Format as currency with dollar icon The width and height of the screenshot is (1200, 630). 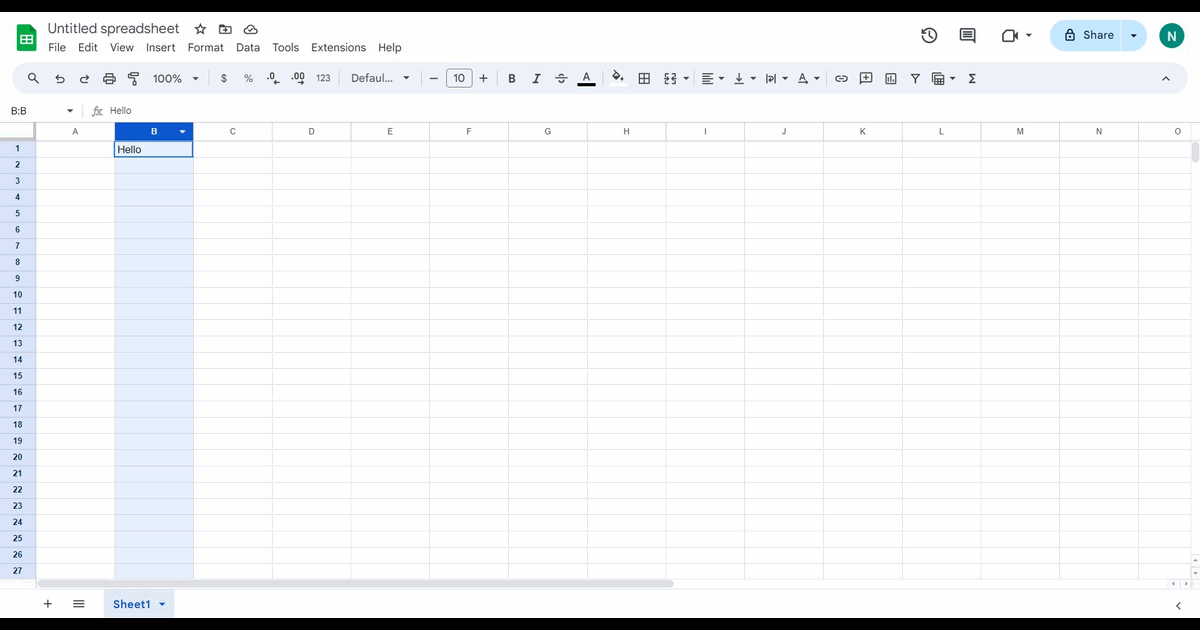click(x=223, y=78)
